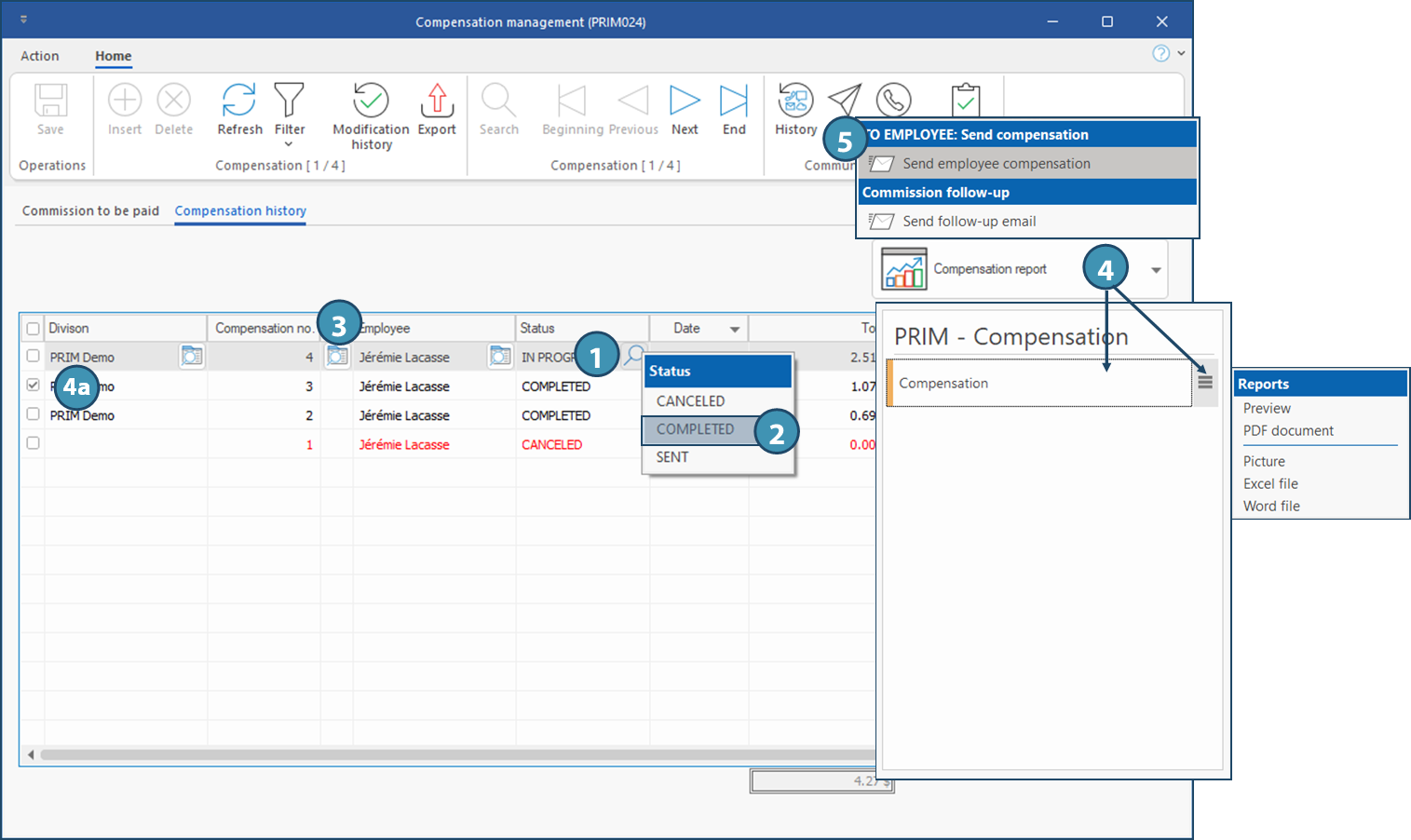Toggle the select-all checkbox in table header
The height and width of the screenshot is (840, 1411).
tap(34, 329)
